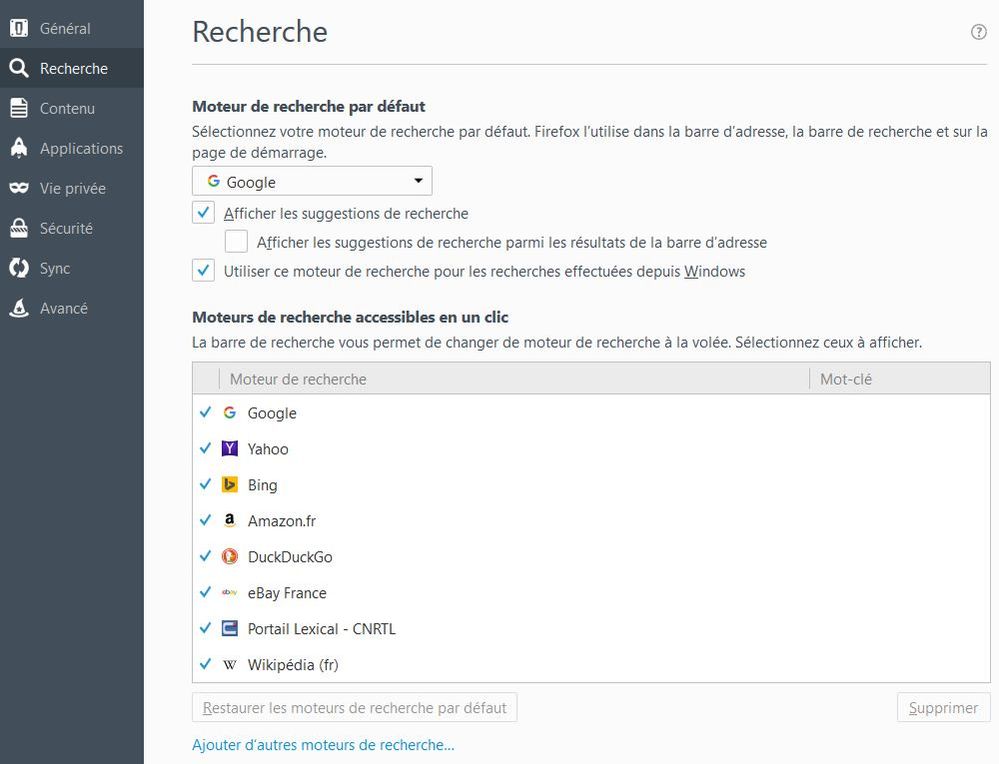Screen dimensions: 999x764
Task: Click the eBay France logo icon
Action: 230,593
